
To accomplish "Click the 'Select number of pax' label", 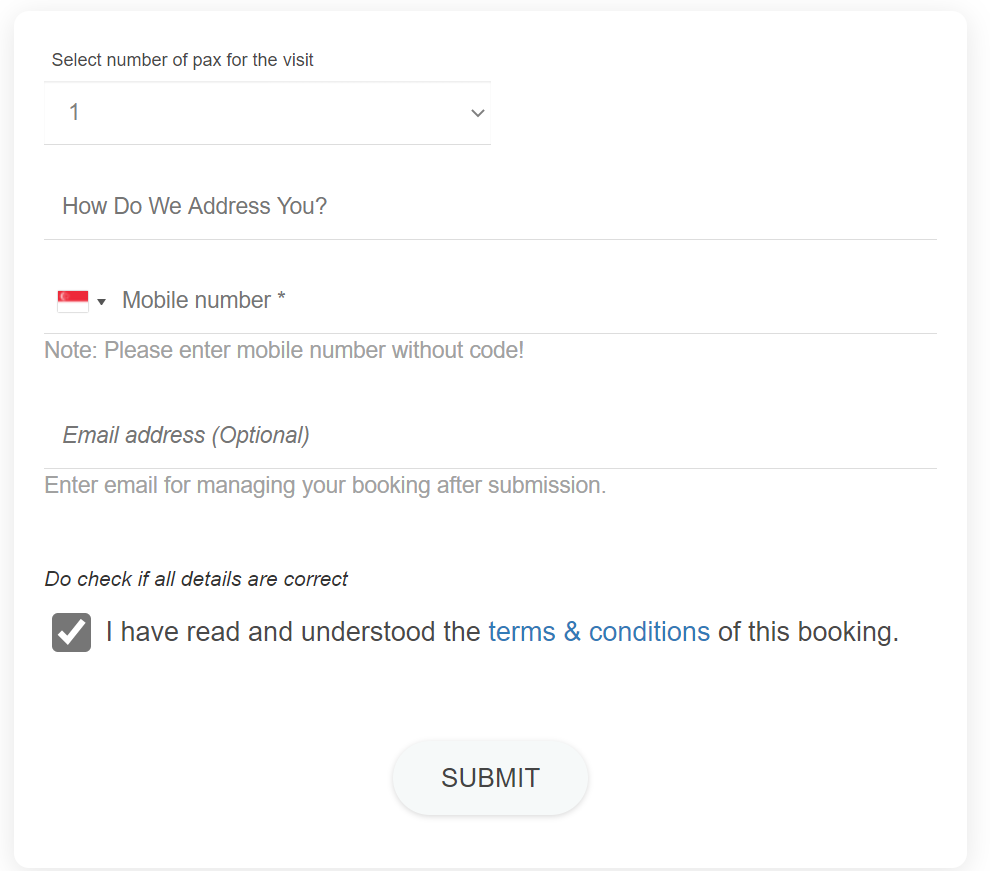I will click(x=182, y=60).
